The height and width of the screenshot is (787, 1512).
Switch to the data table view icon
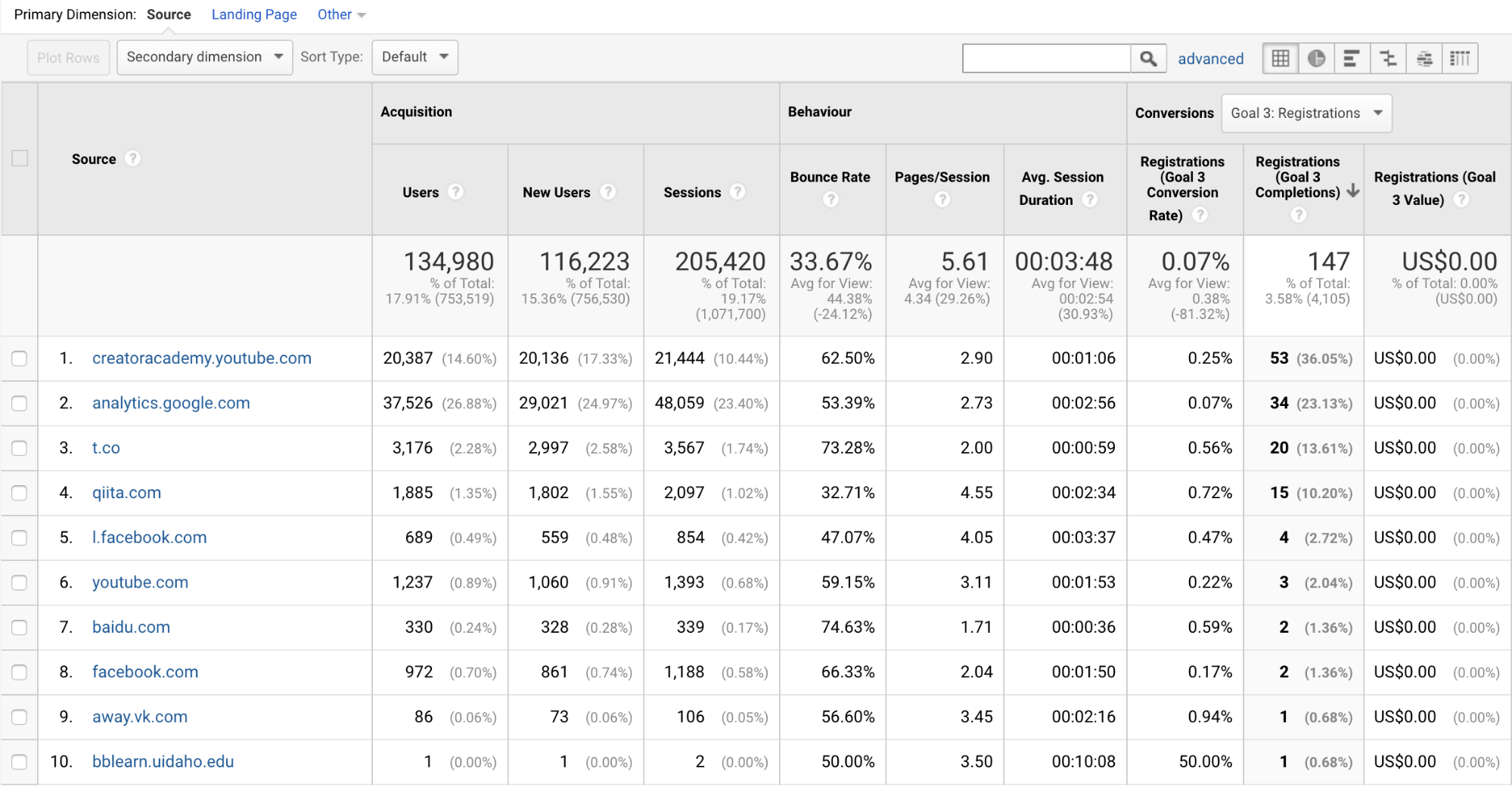[x=1281, y=58]
